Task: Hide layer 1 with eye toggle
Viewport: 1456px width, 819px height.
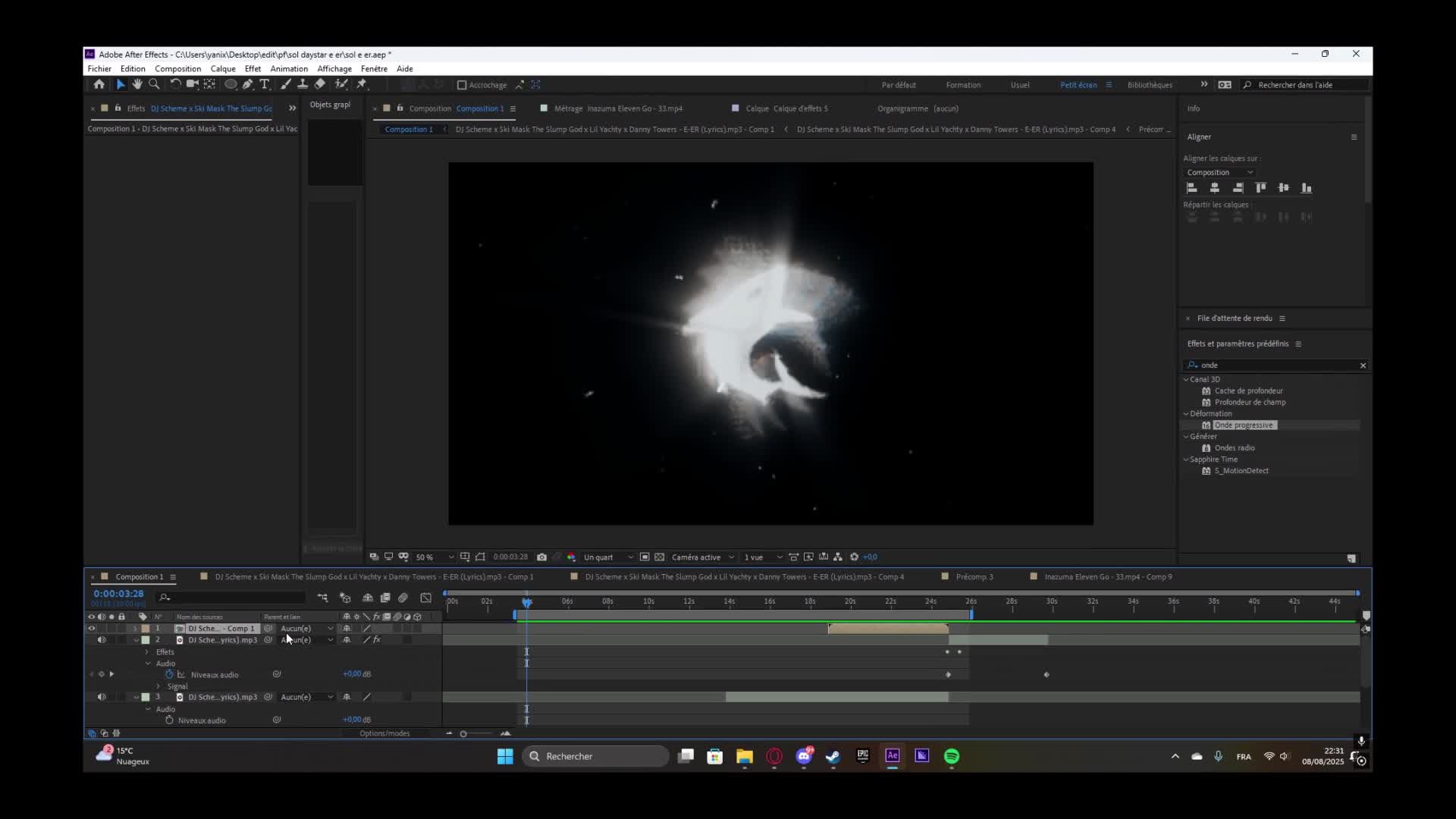Action: [92, 629]
